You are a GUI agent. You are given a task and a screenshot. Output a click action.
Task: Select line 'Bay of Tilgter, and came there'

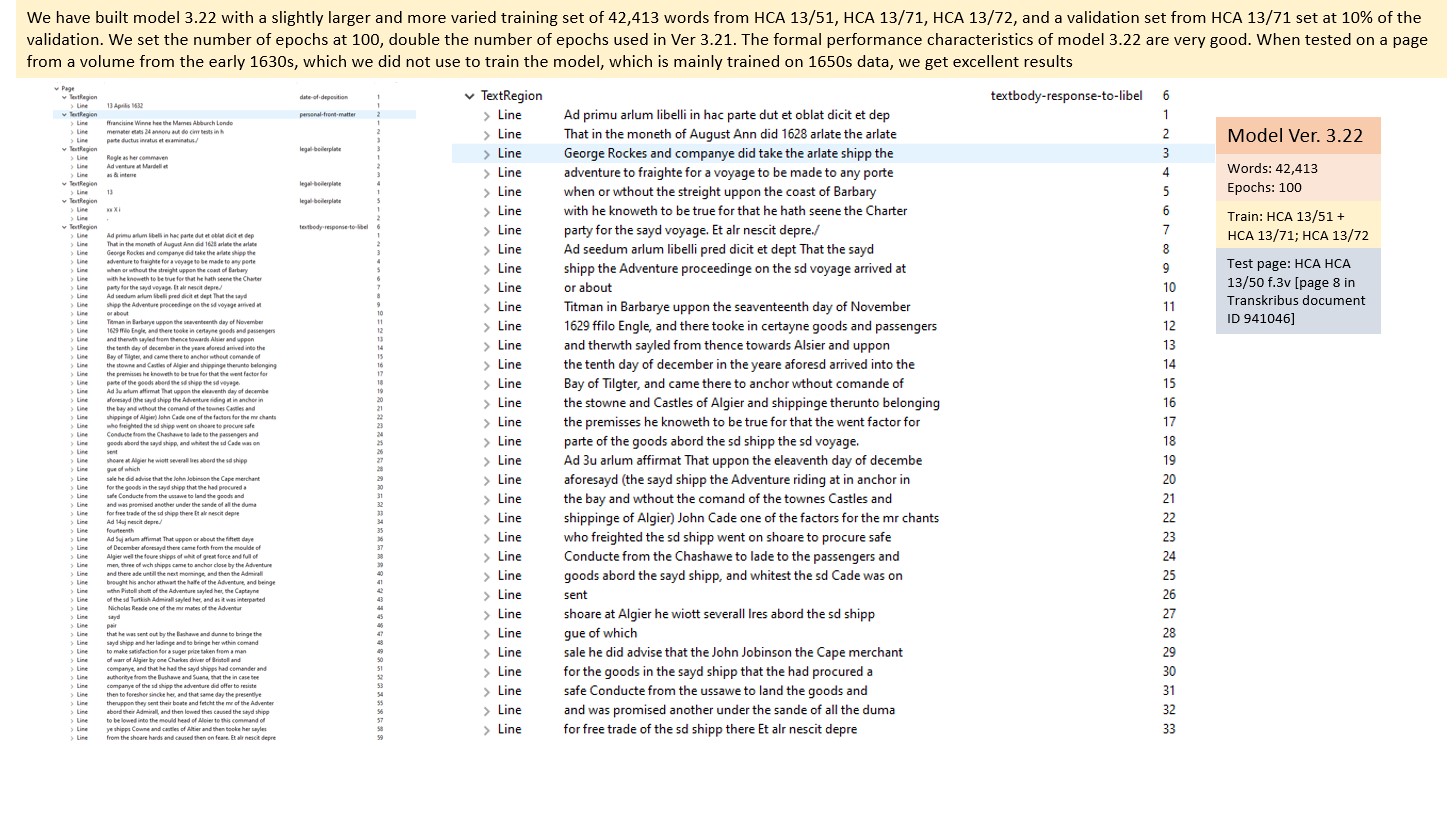coord(733,384)
